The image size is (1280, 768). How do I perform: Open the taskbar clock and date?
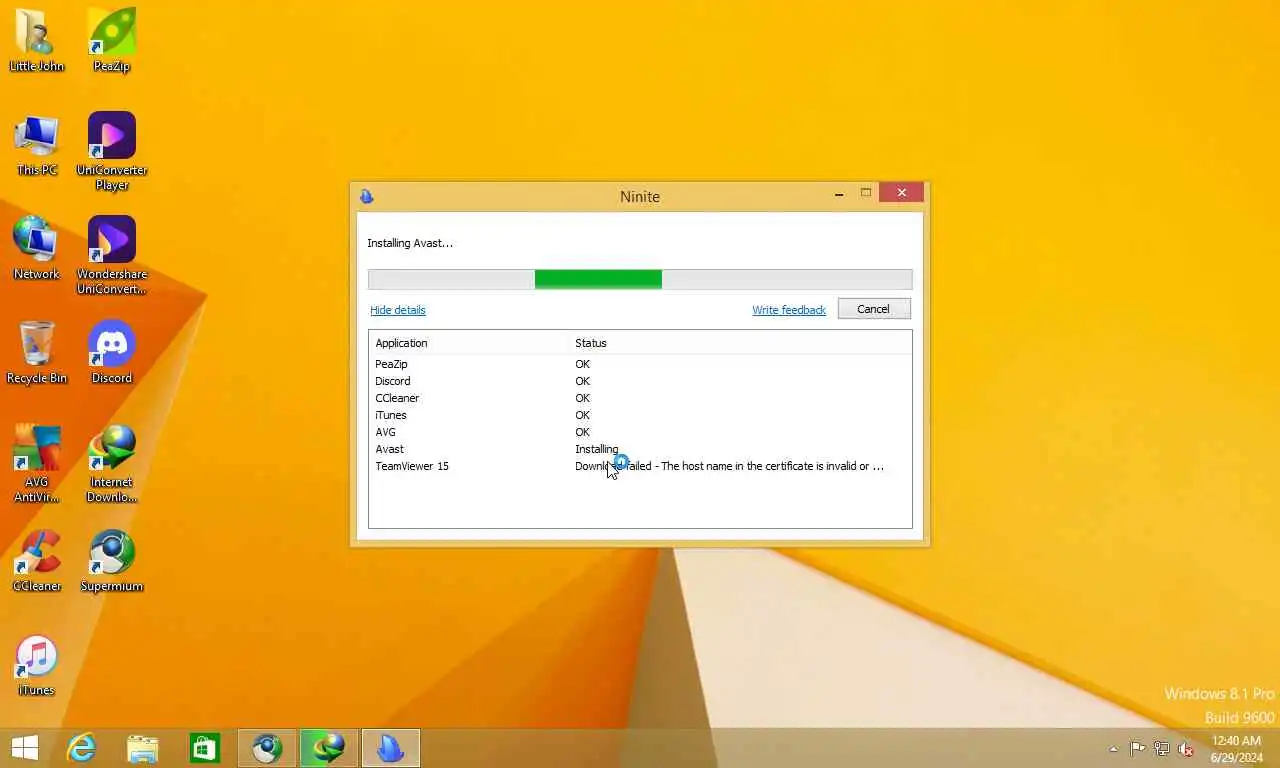[1236, 748]
